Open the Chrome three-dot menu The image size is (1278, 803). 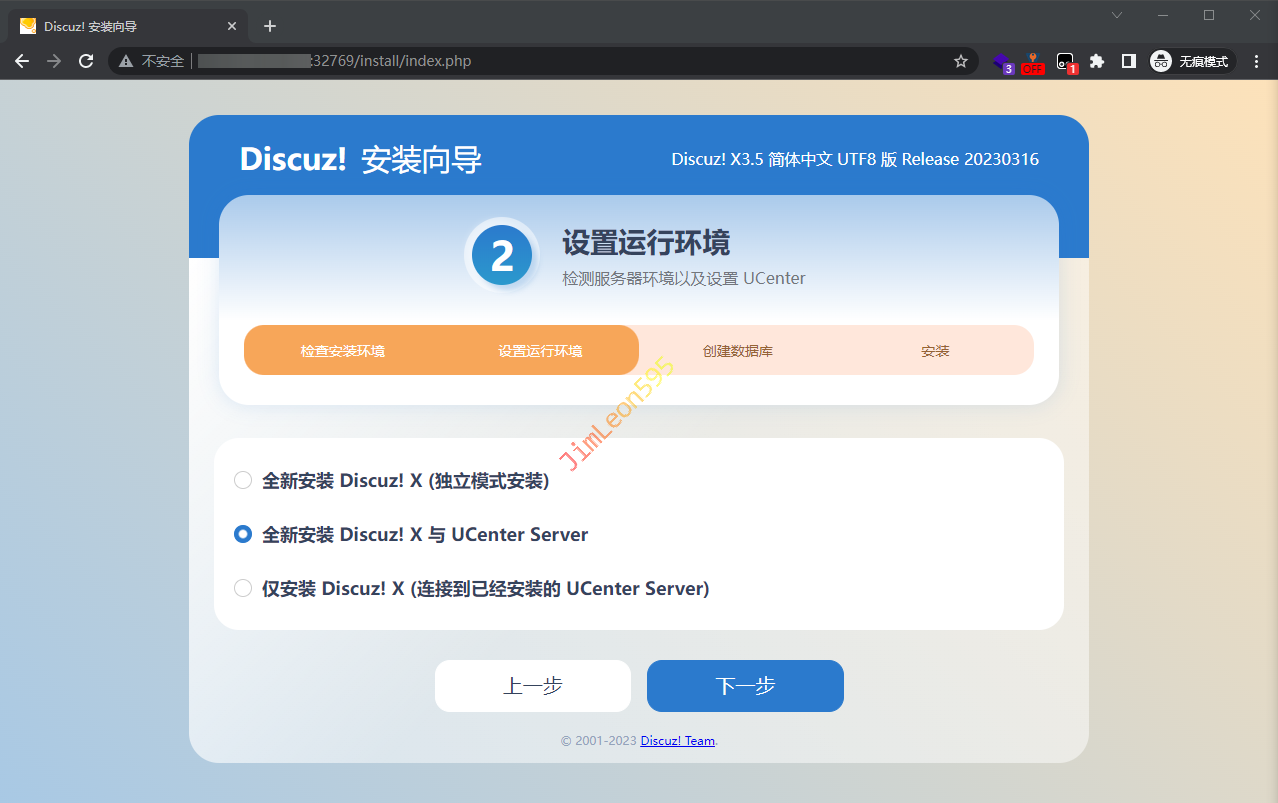pos(1257,61)
